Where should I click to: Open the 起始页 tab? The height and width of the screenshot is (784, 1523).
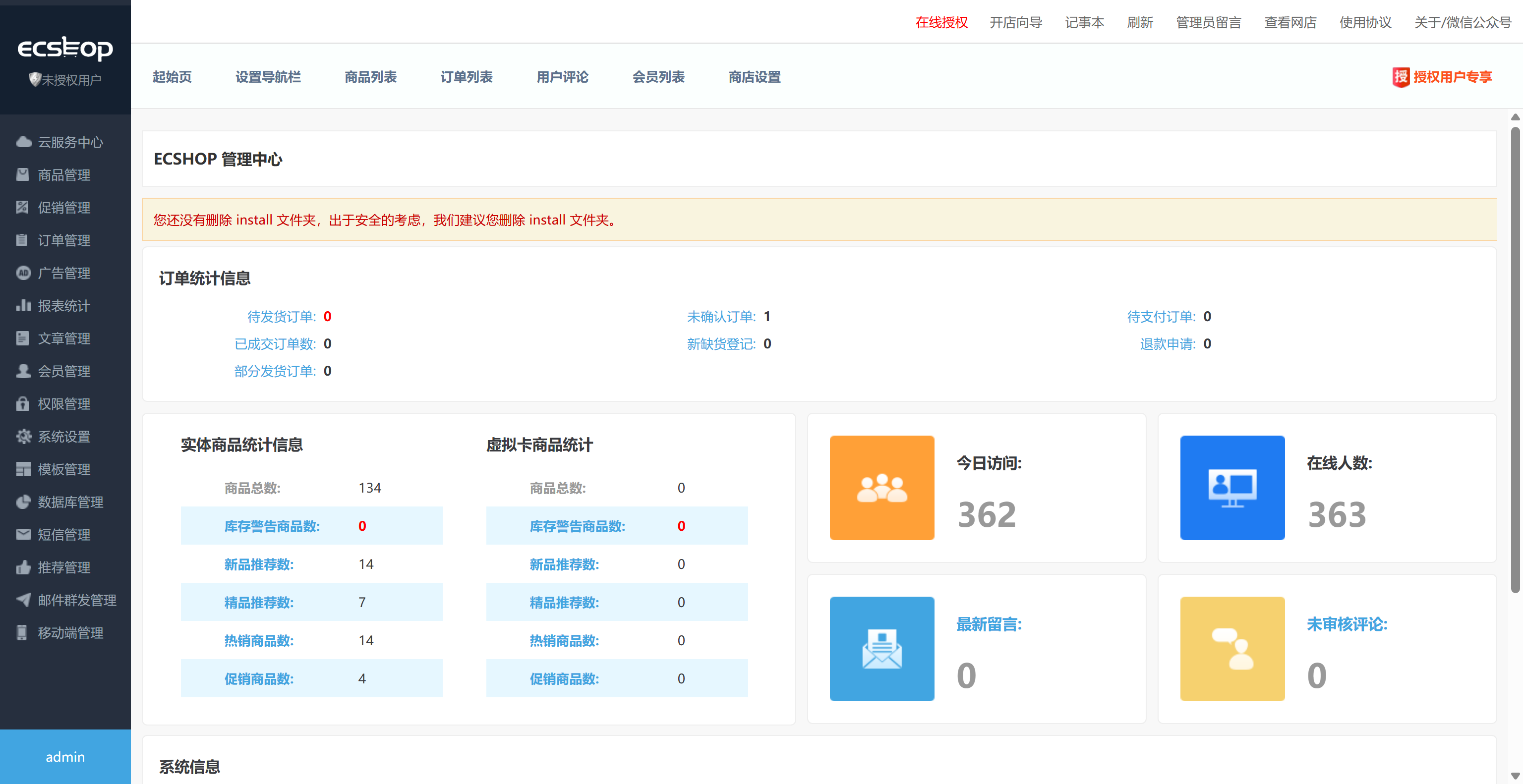172,77
